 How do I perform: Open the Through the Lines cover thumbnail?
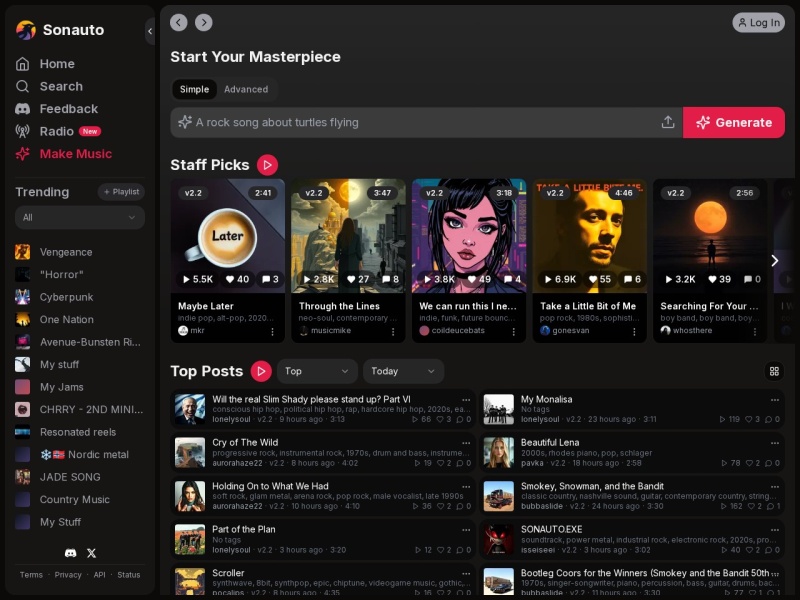348,235
